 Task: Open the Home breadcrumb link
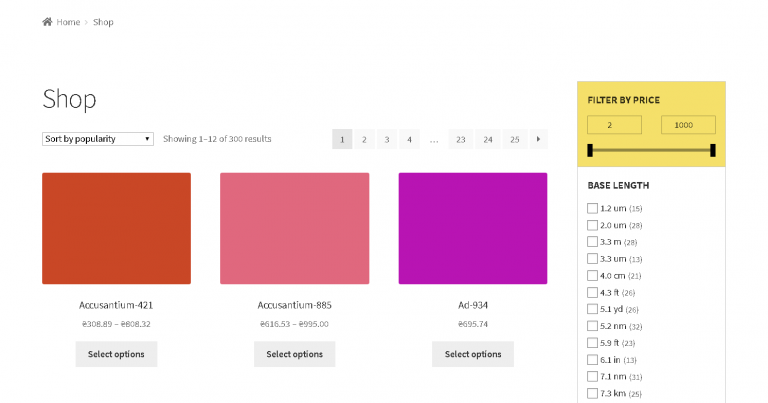coord(68,22)
